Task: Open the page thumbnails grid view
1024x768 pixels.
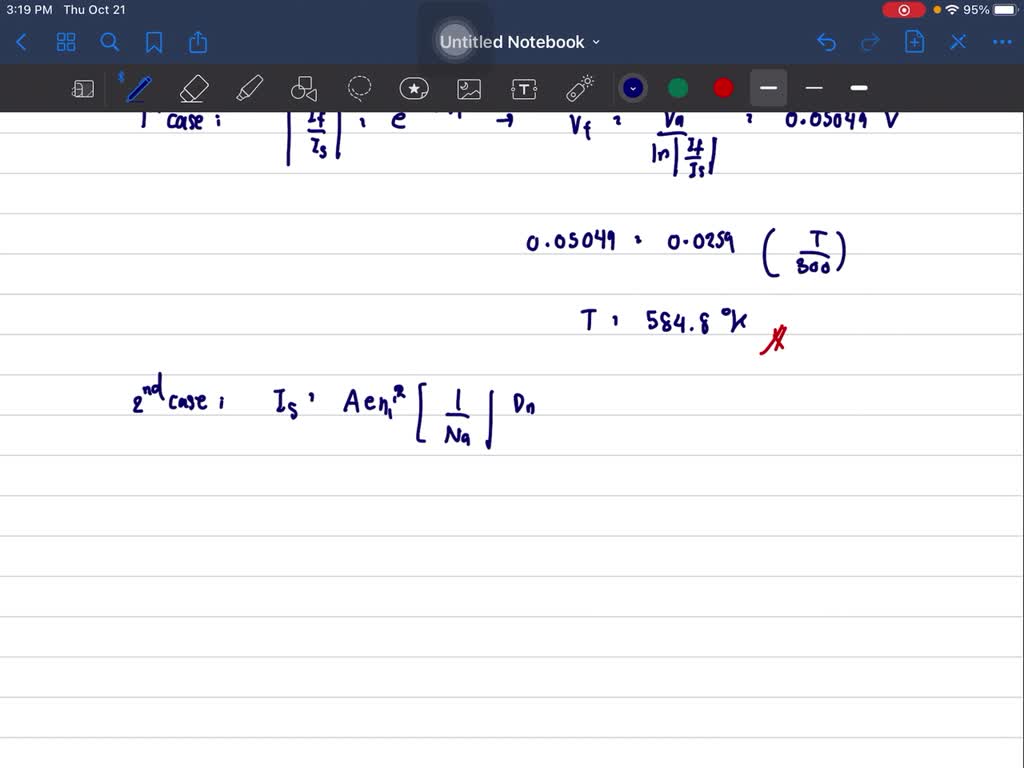Action: 66,42
